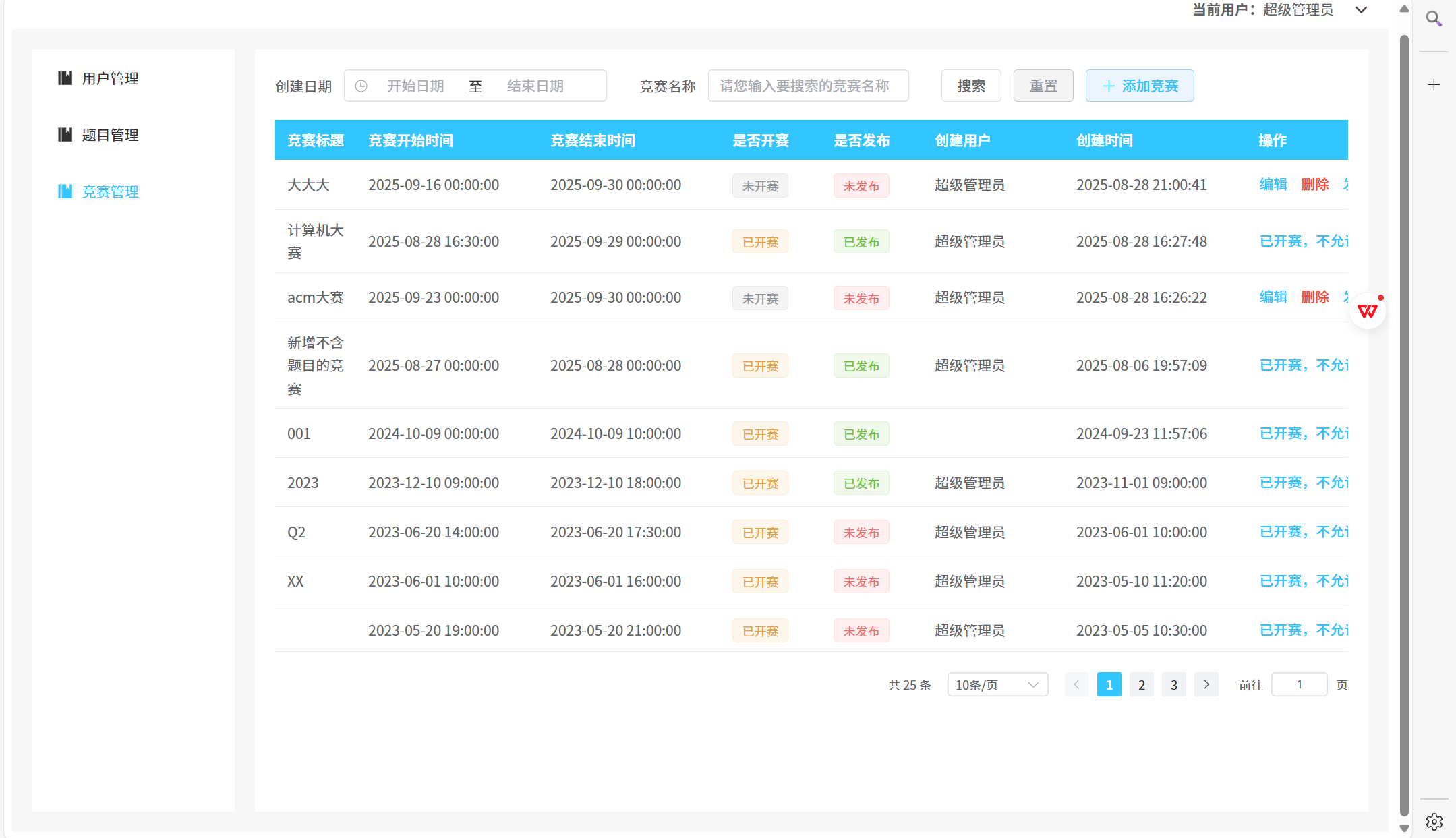Click the plus icon in the right sidebar
The height and width of the screenshot is (838, 1456).
[1434, 84]
